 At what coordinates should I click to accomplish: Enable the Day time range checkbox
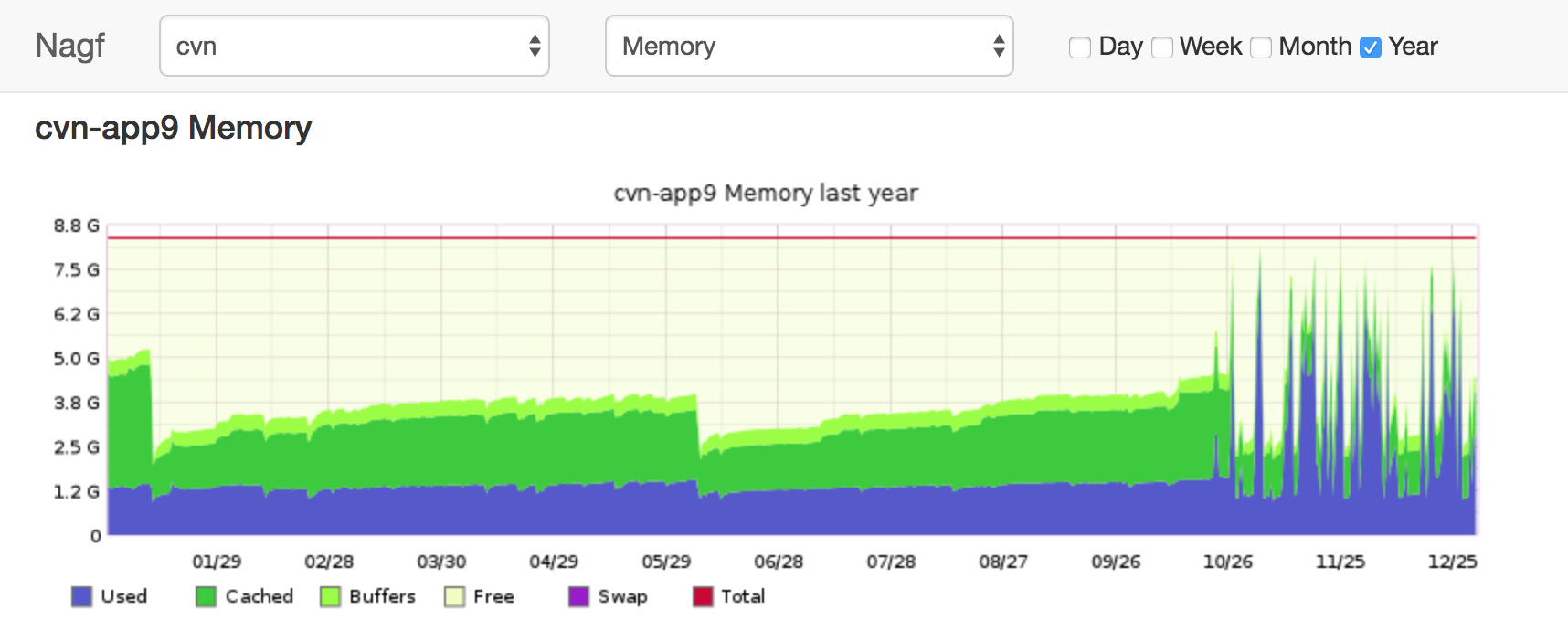pos(1081,46)
